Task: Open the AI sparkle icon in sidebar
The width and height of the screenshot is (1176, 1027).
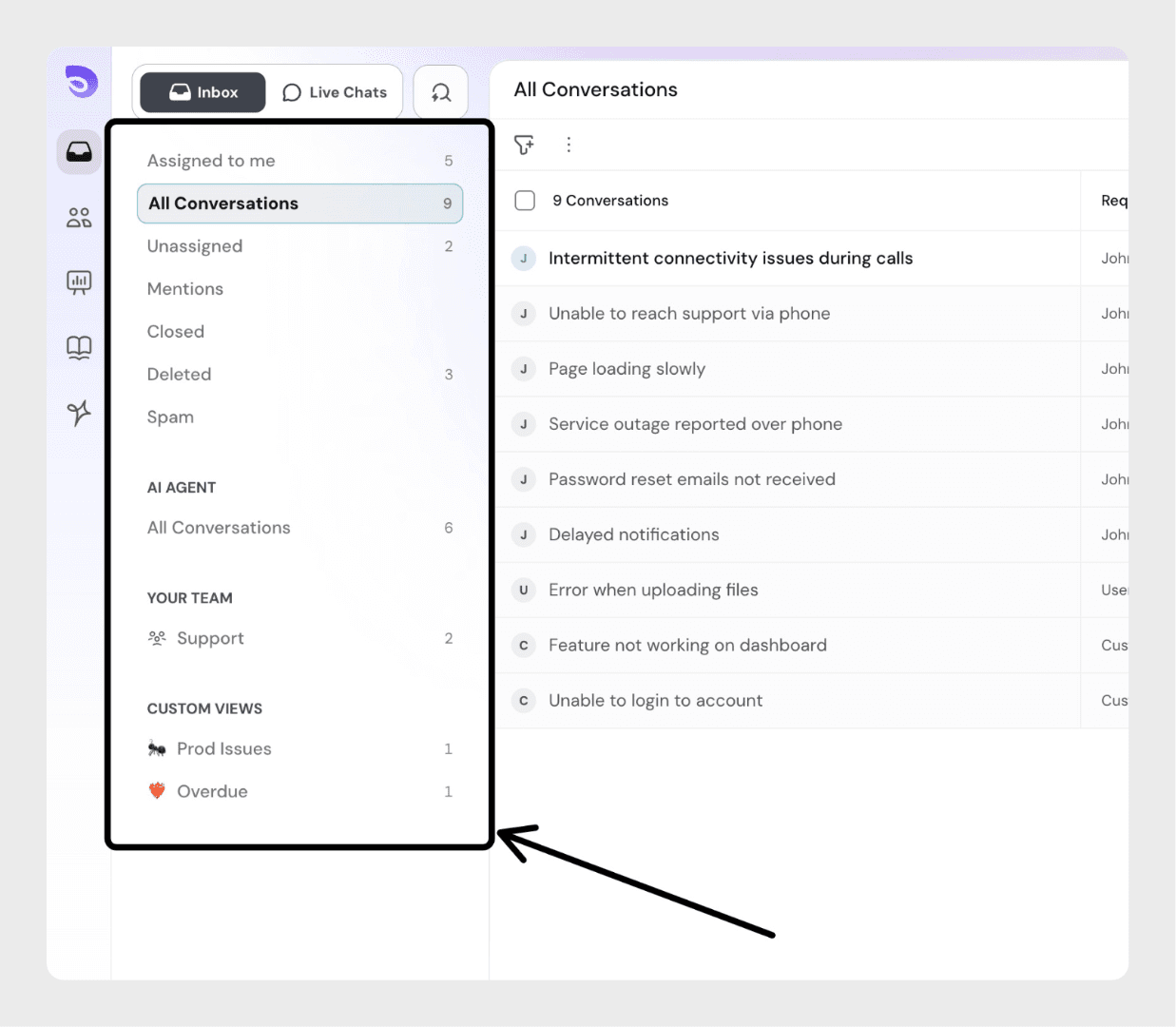Action: tap(79, 412)
